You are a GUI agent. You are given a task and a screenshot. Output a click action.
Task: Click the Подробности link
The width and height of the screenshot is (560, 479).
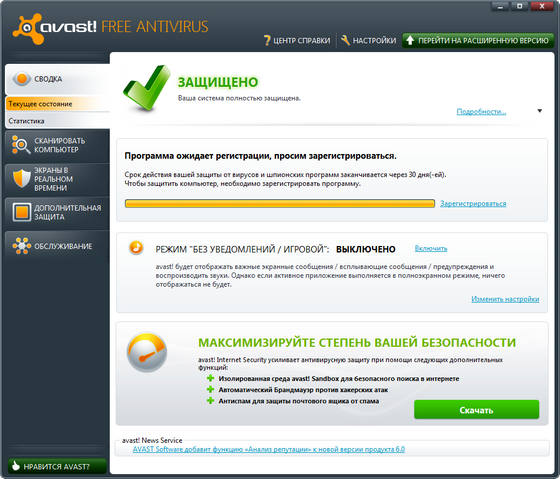tap(481, 112)
